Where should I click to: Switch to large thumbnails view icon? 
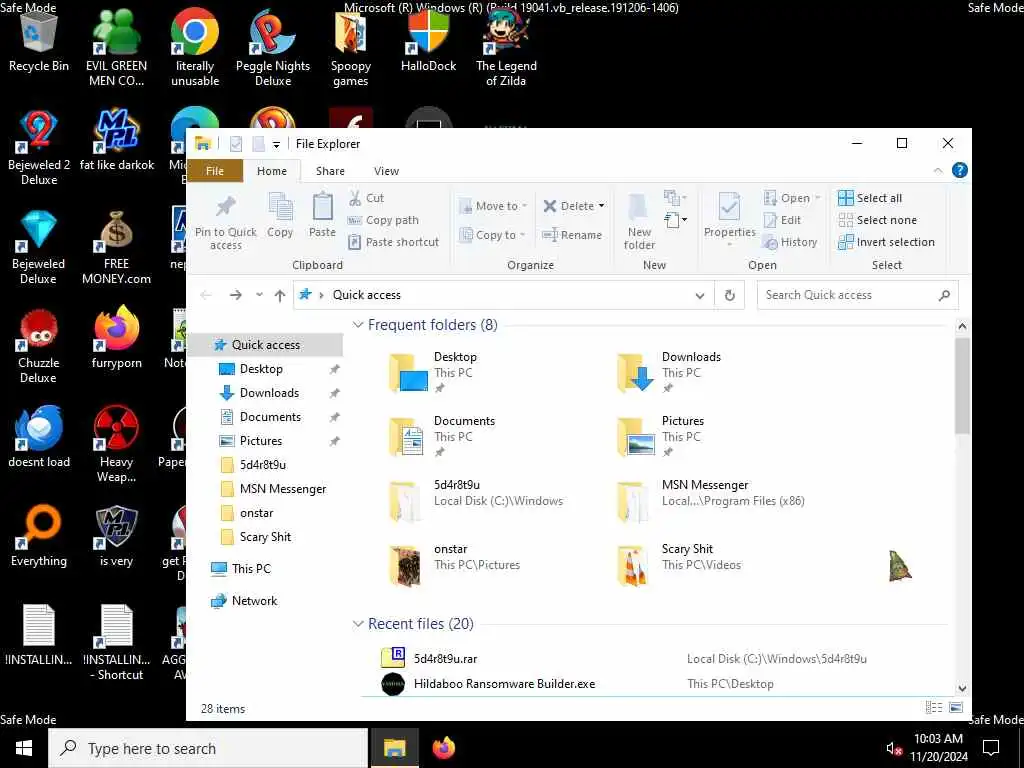(x=956, y=708)
